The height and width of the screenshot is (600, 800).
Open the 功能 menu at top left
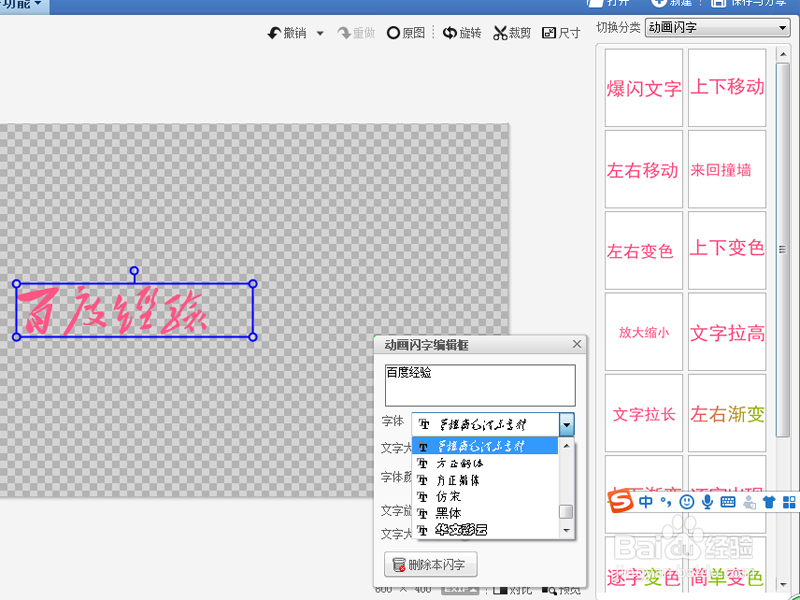[x=22, y=5]
